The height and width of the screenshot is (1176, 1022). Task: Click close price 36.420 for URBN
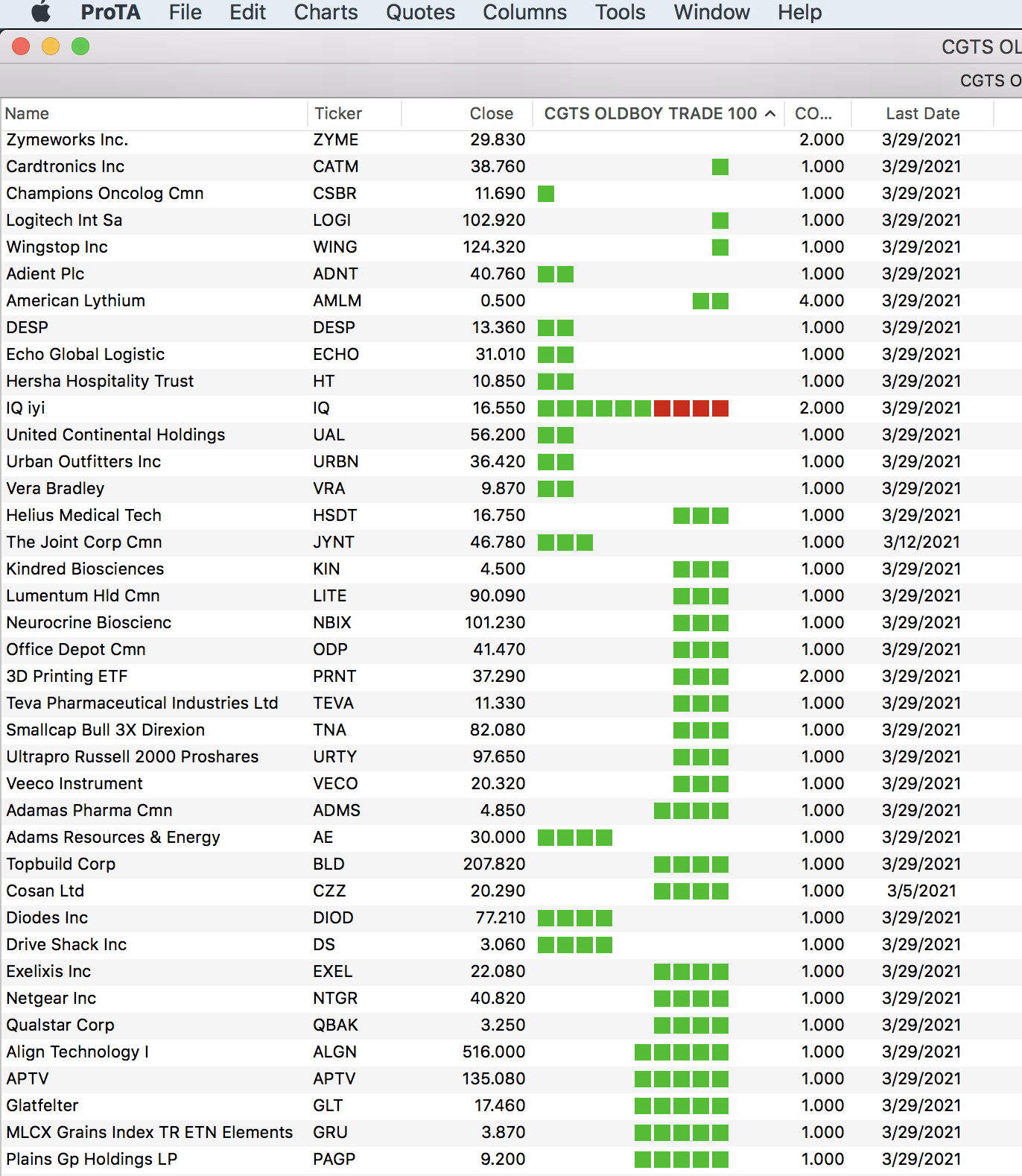pyautogui.click(x=498, y=461)
